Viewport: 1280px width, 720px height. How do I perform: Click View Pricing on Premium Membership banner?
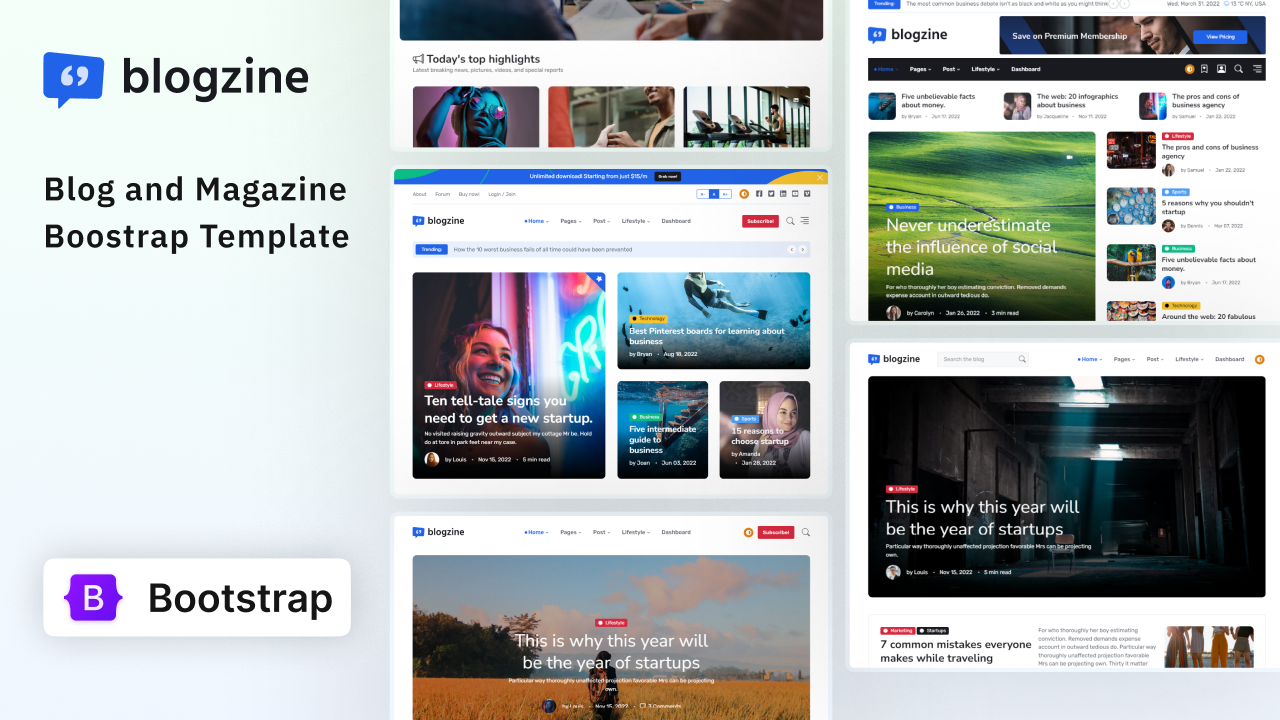point(1220,36)
